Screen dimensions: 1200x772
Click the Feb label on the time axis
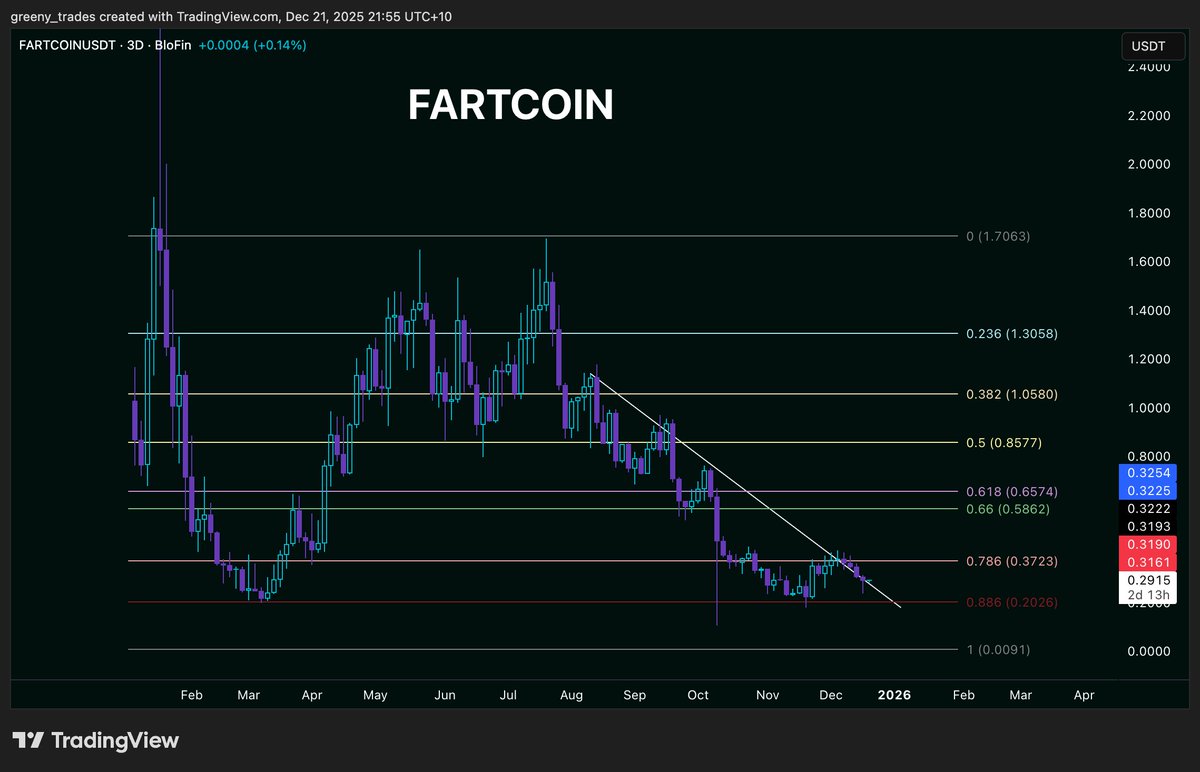click(x=191, y=694)
